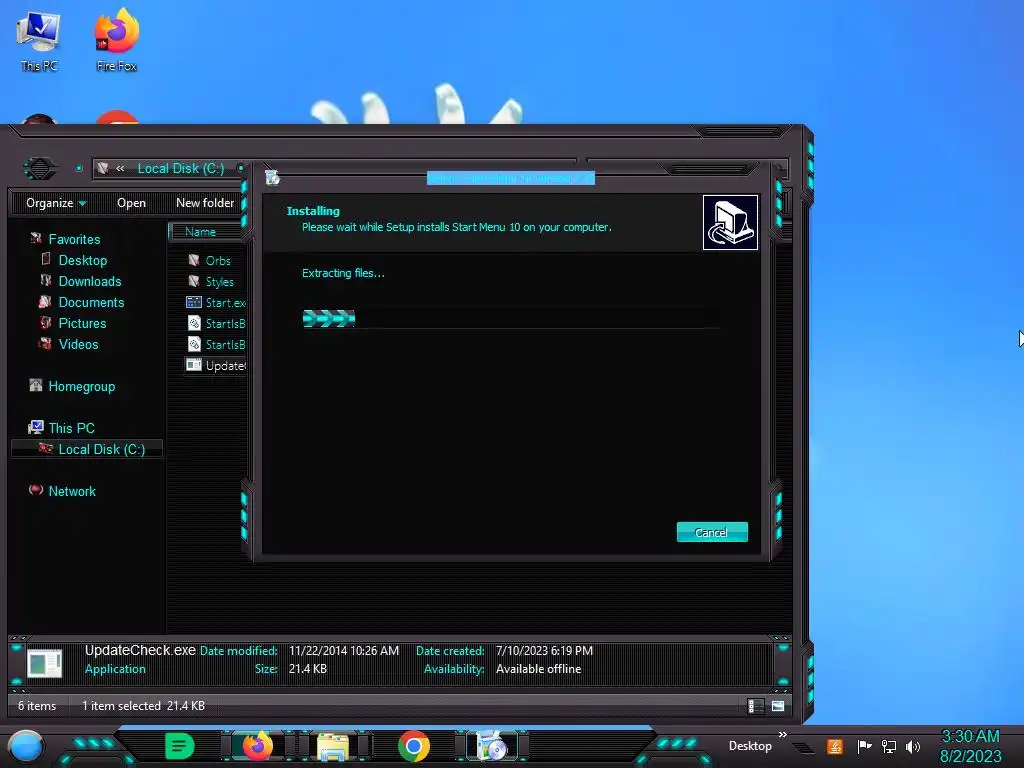
Task: Click the Start.exe file icon
Action: pos(194,302)
